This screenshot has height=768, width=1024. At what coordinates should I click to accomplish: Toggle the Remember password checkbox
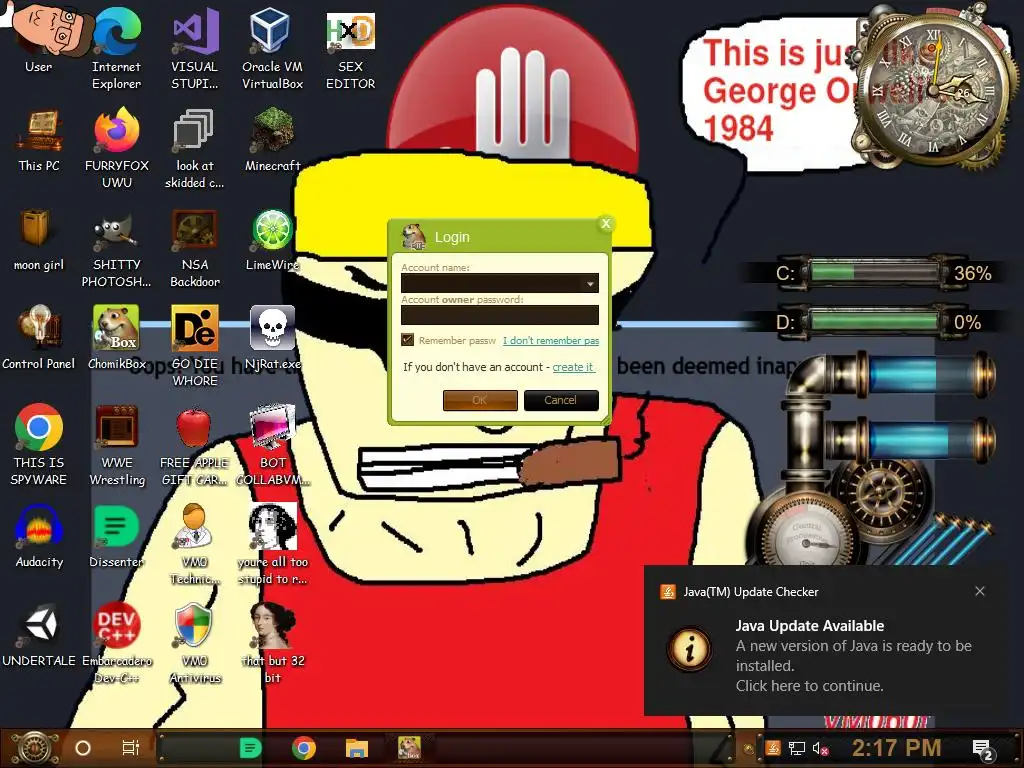408,340
